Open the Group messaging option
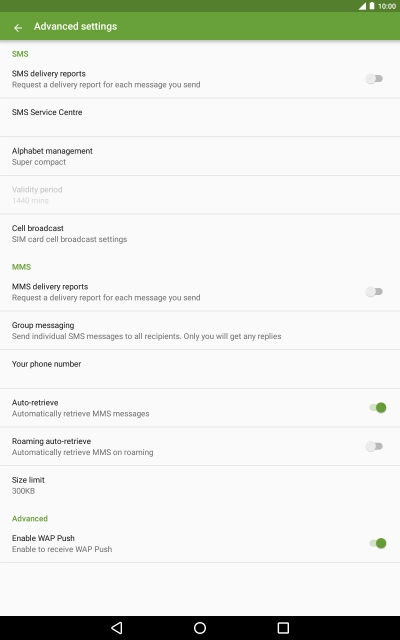 click(x=200, y=330)
